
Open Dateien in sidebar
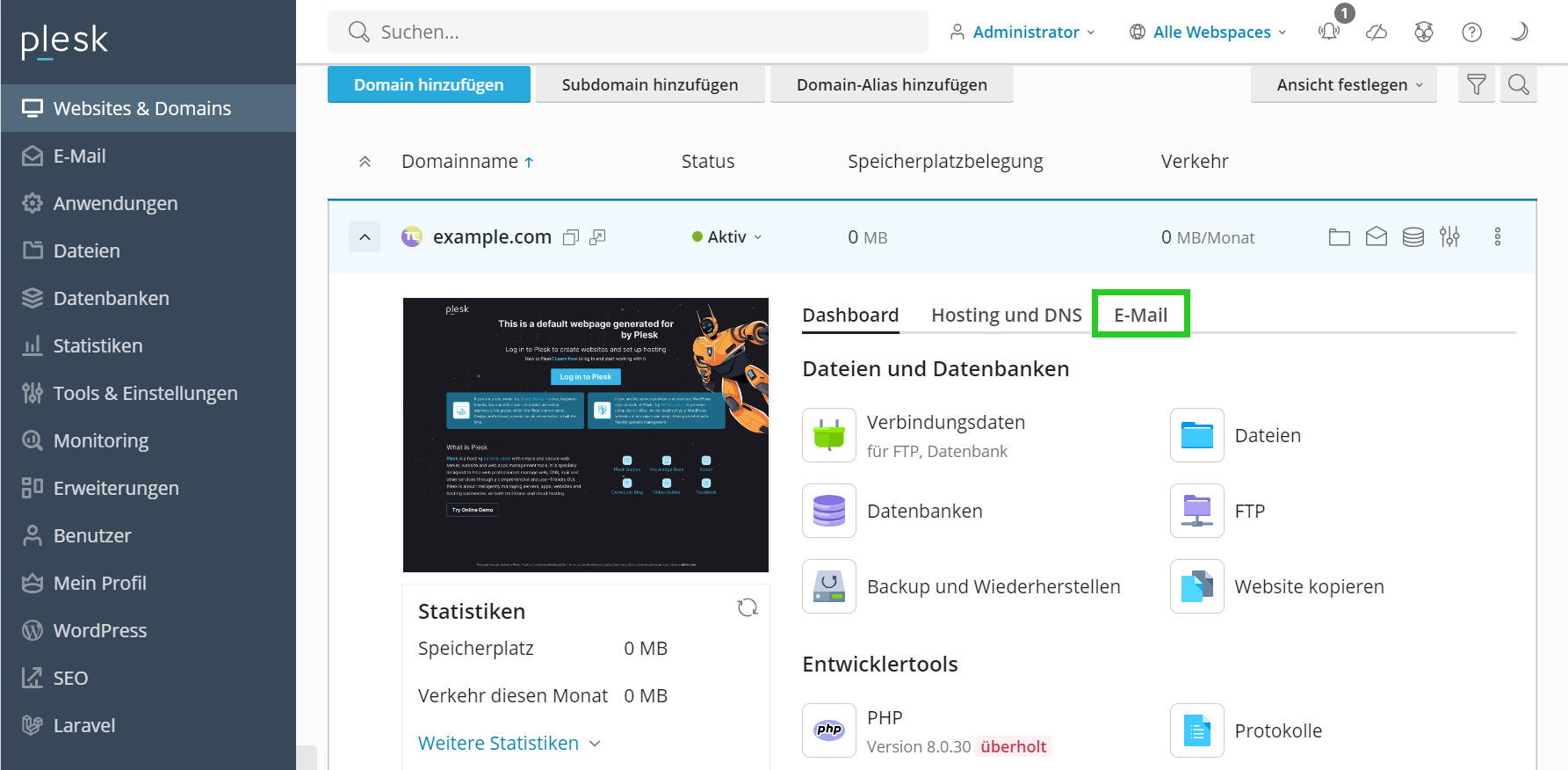148,251
